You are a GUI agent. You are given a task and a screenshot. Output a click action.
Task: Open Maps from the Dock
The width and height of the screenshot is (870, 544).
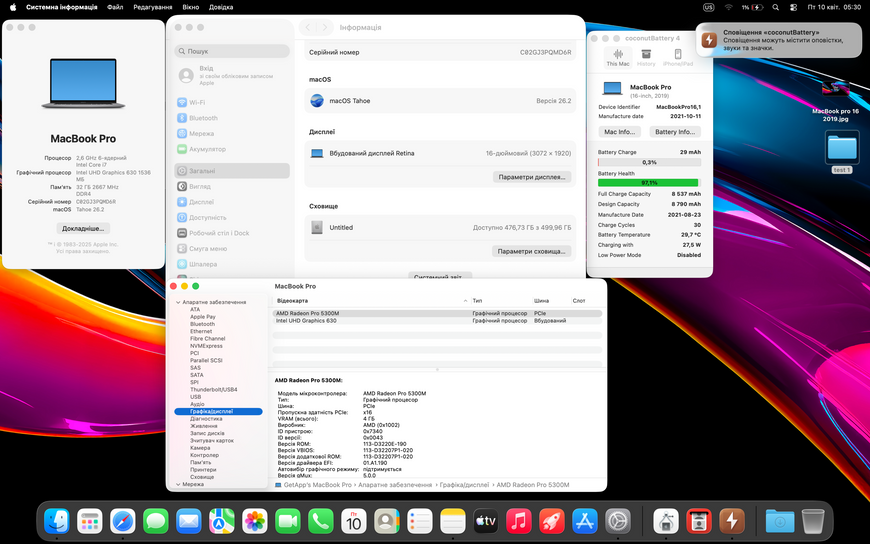[221, 521]
